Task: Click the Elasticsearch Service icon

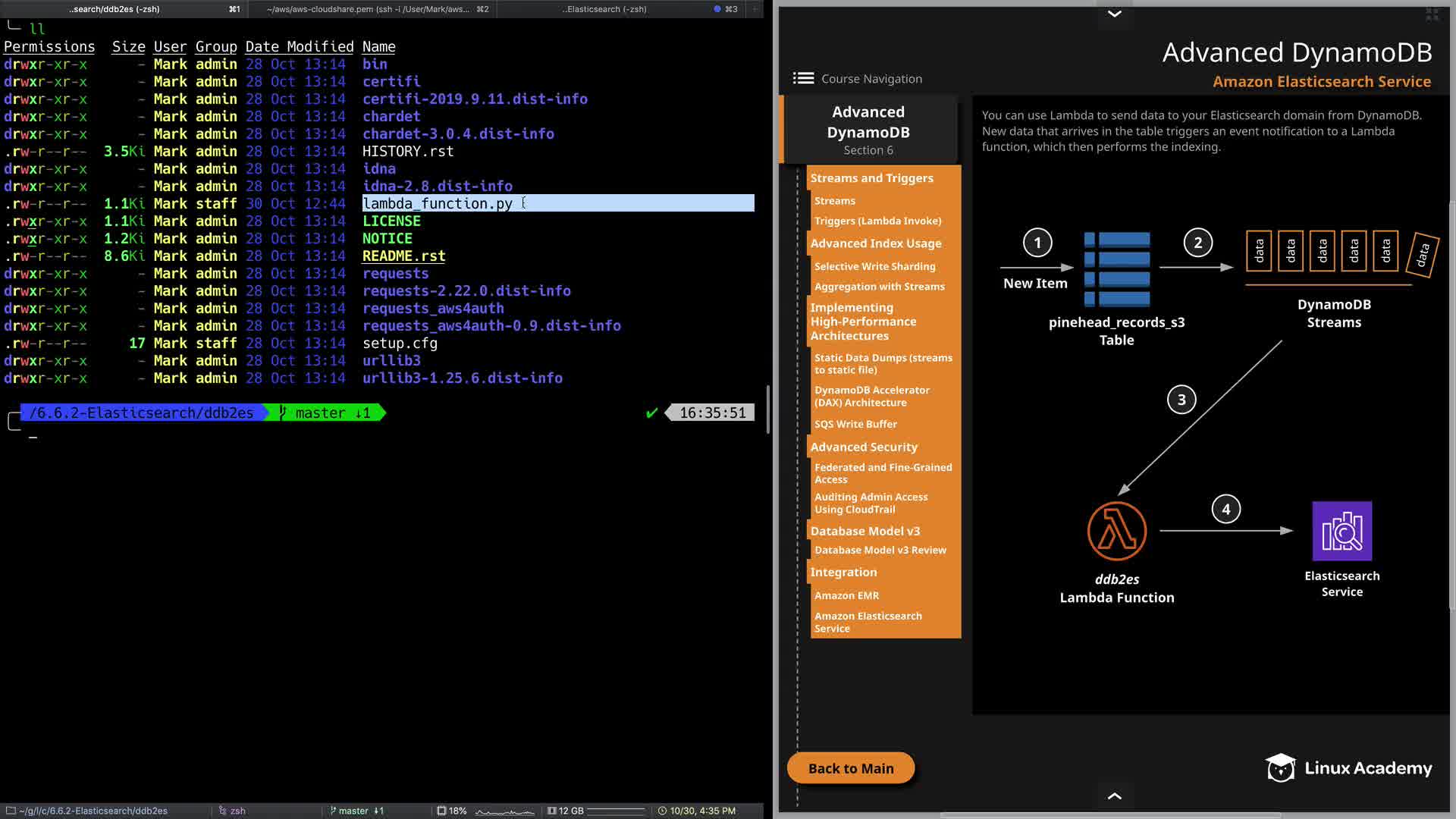Action: (x=1341, y=531)
